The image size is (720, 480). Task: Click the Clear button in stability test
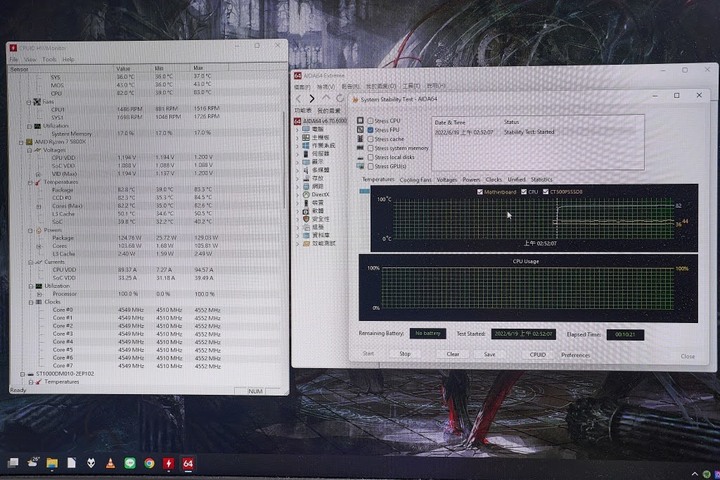[x=453, y=354]
